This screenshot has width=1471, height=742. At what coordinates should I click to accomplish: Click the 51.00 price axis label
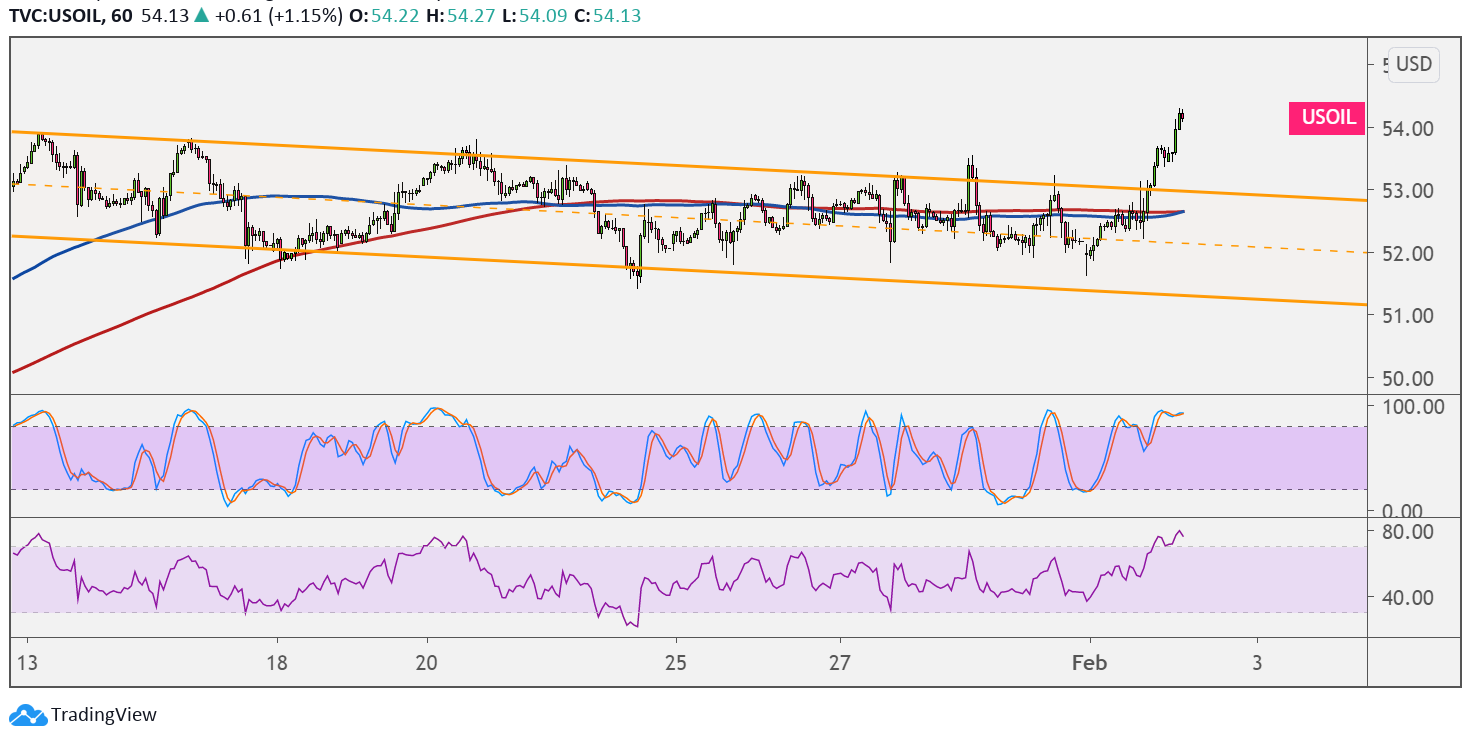1409,315
